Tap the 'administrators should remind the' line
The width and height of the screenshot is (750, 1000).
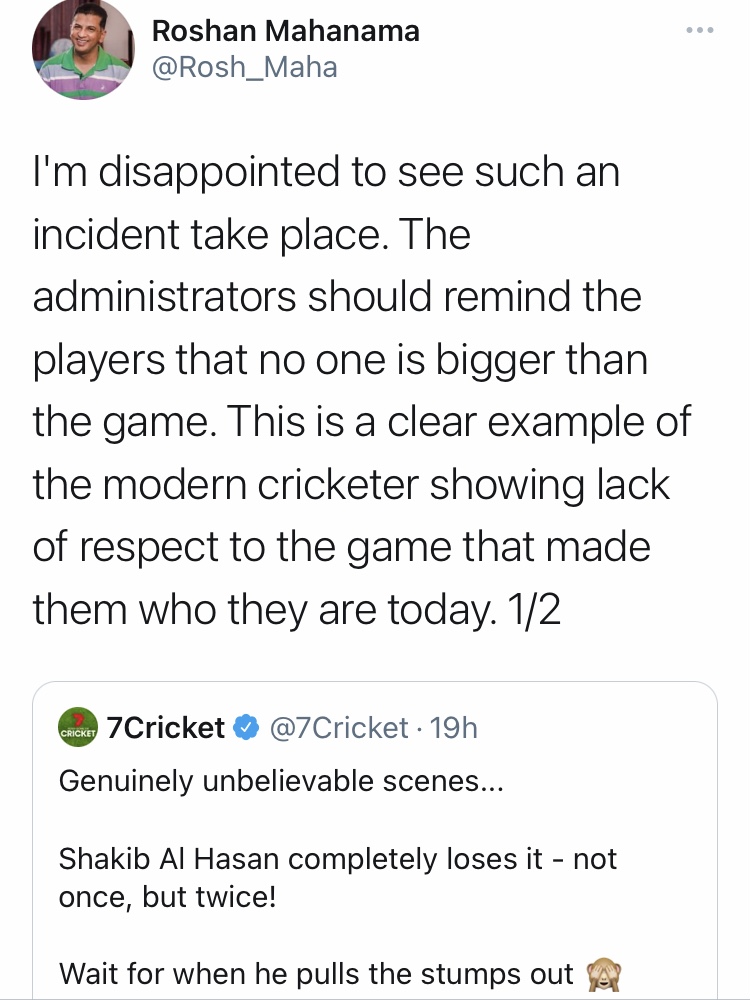click(337, 297)
